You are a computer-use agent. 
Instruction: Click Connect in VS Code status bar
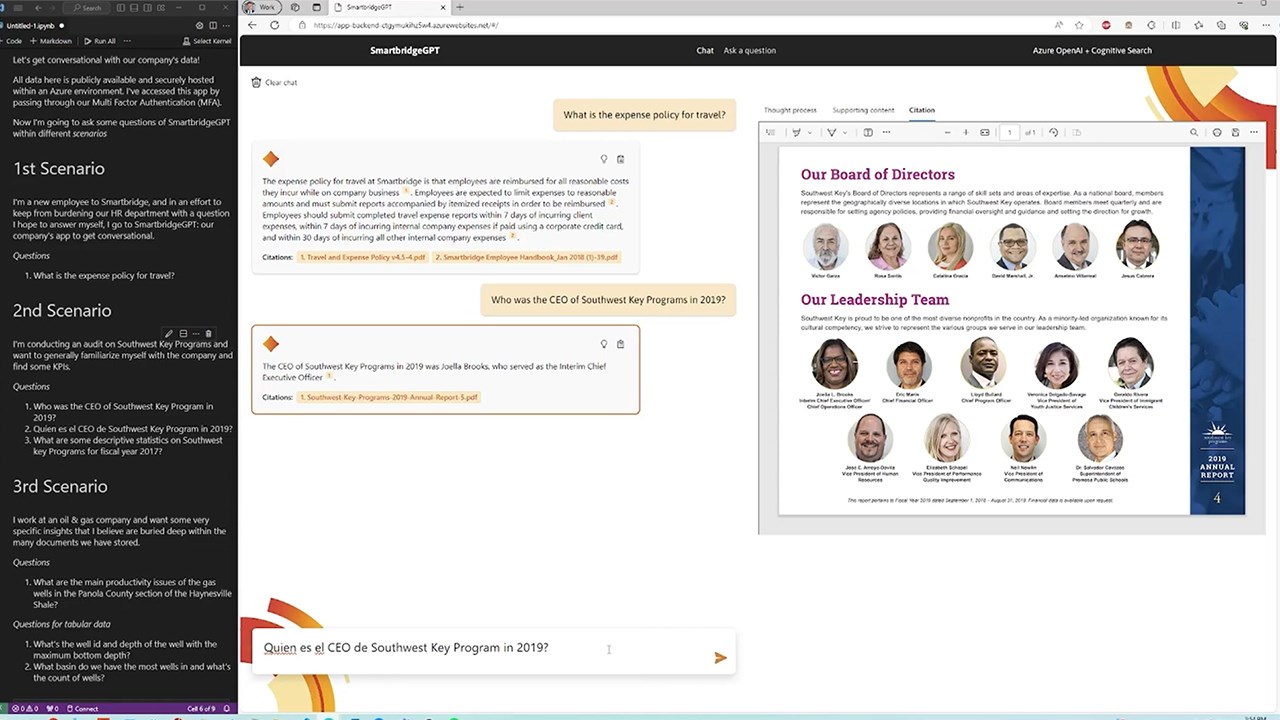pos(81,708)
